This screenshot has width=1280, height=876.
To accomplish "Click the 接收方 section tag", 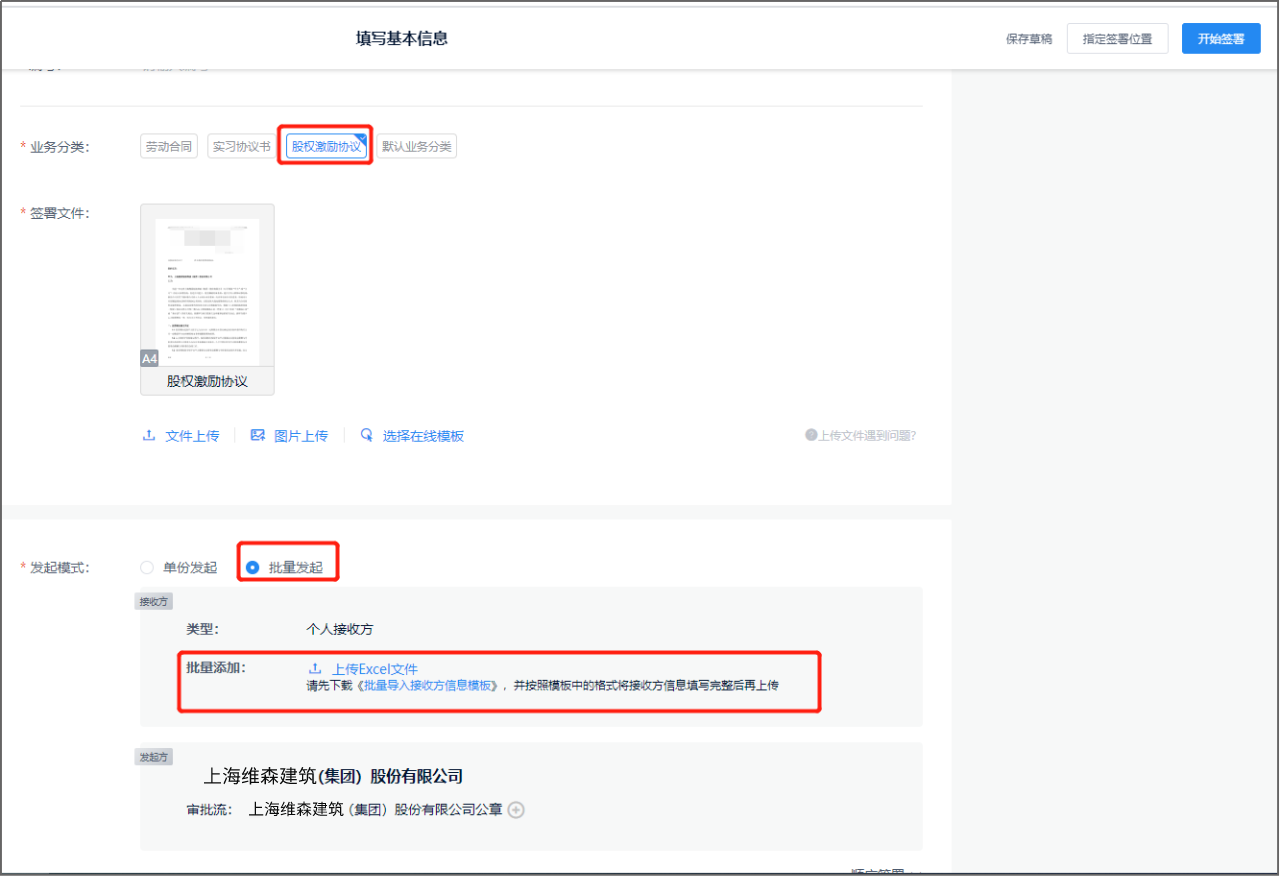I will click(x=155, y=602).
